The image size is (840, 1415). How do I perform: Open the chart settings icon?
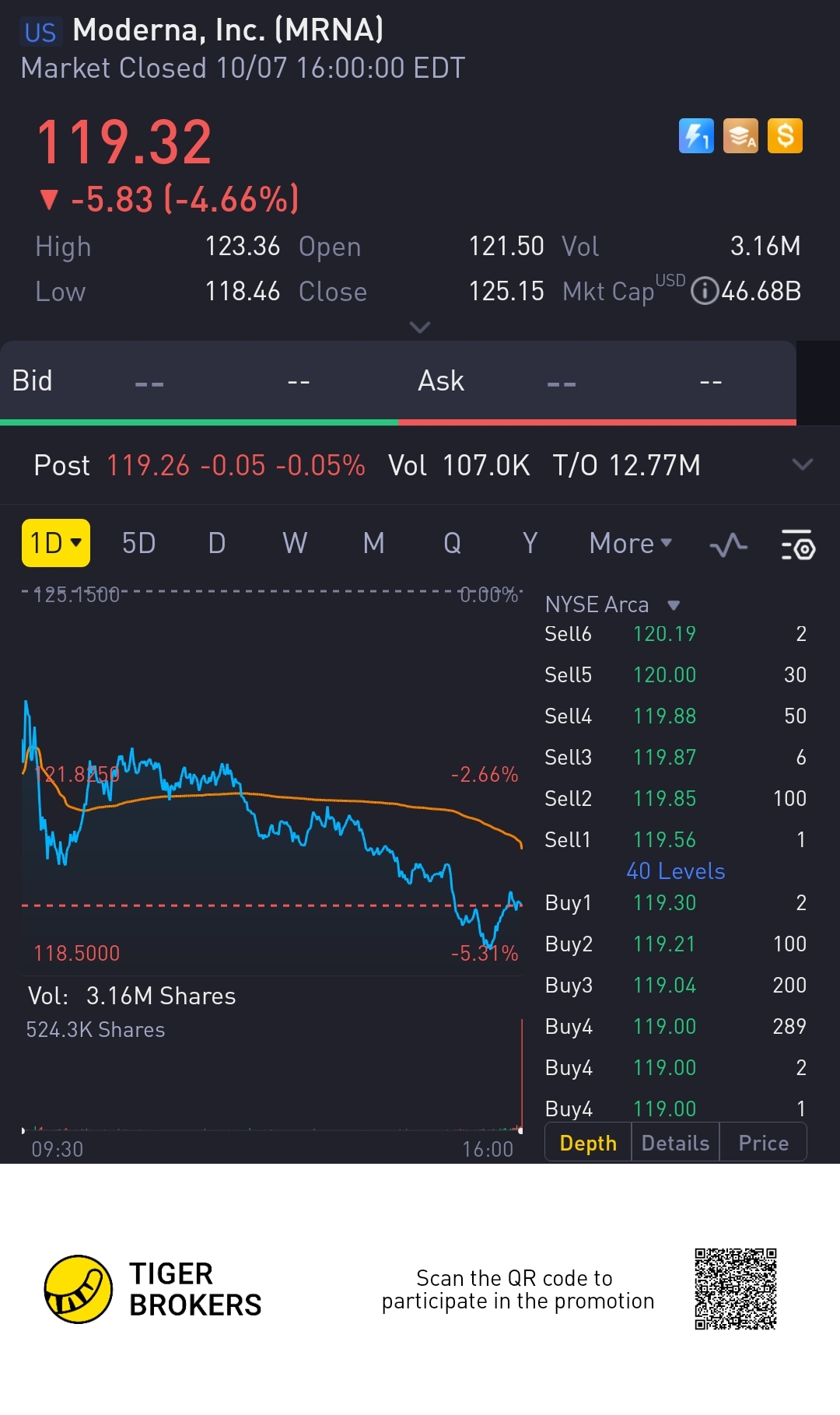click(x=797, y=545)
